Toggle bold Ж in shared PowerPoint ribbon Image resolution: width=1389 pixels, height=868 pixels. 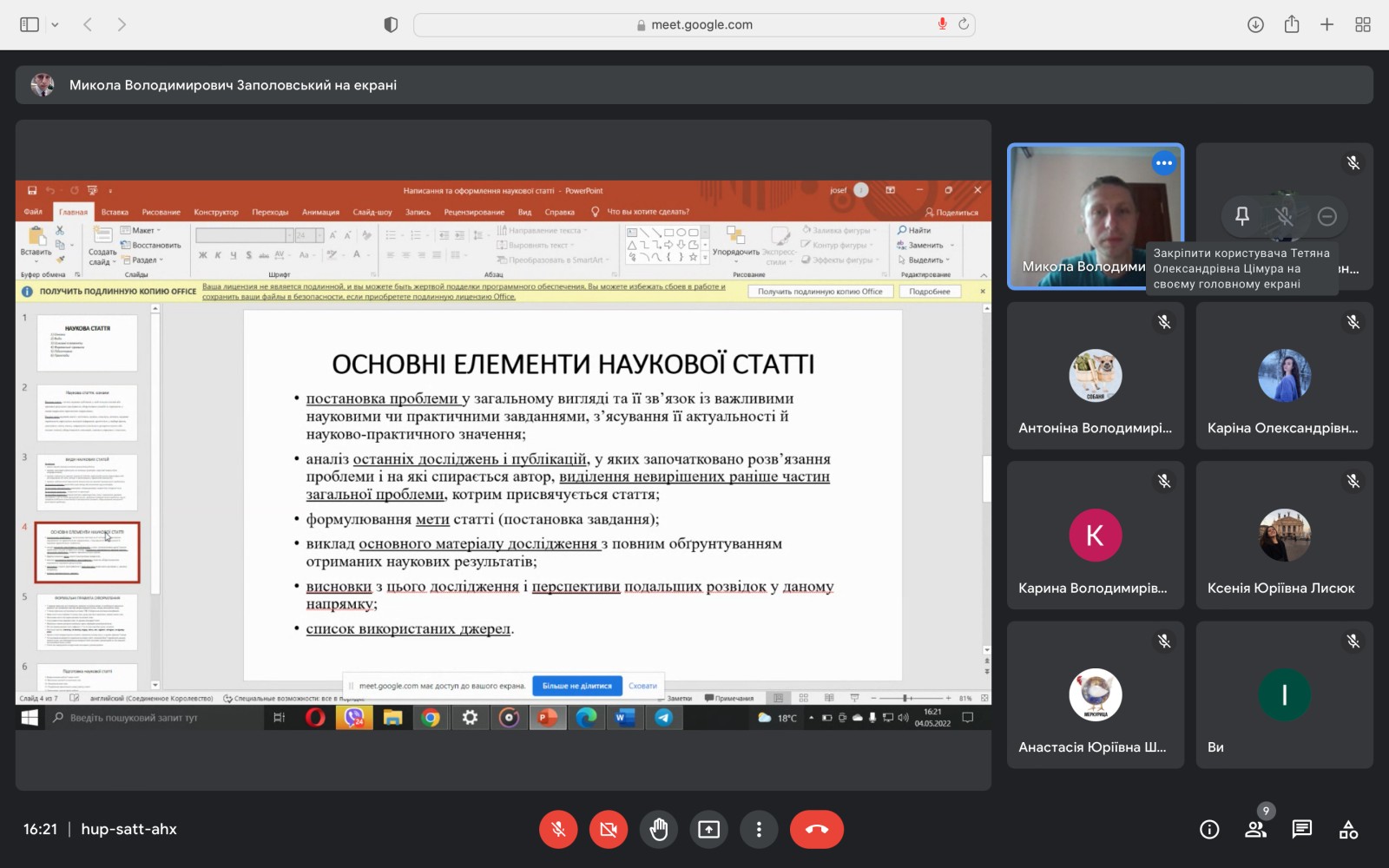[203, 255]
